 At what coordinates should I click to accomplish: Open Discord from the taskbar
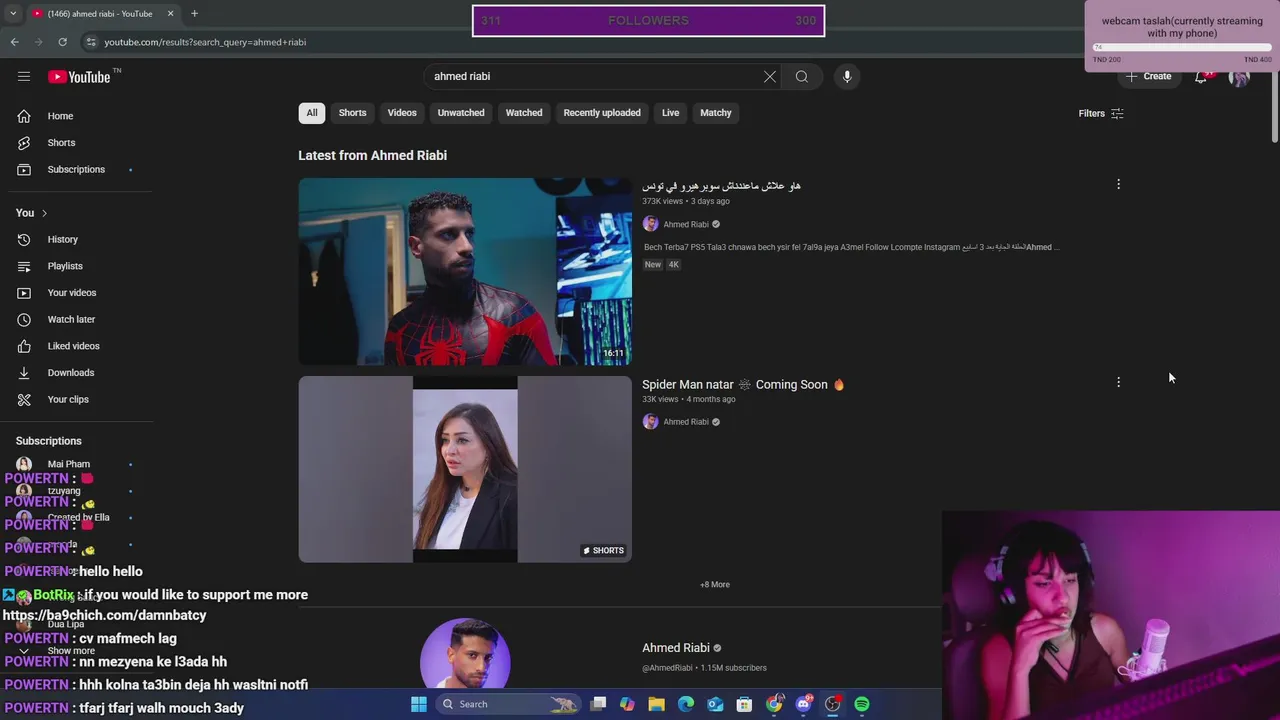point(803,704)
